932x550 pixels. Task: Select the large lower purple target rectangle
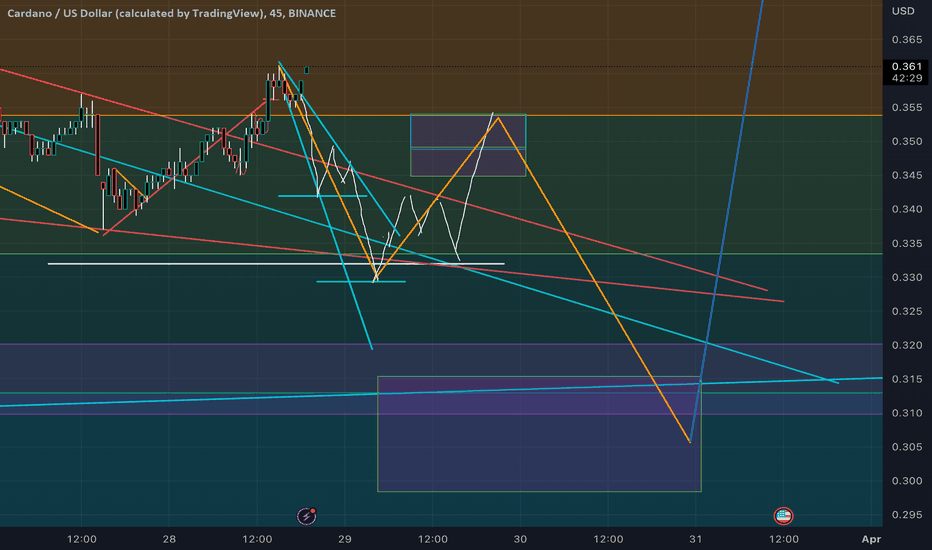(539, 434)
